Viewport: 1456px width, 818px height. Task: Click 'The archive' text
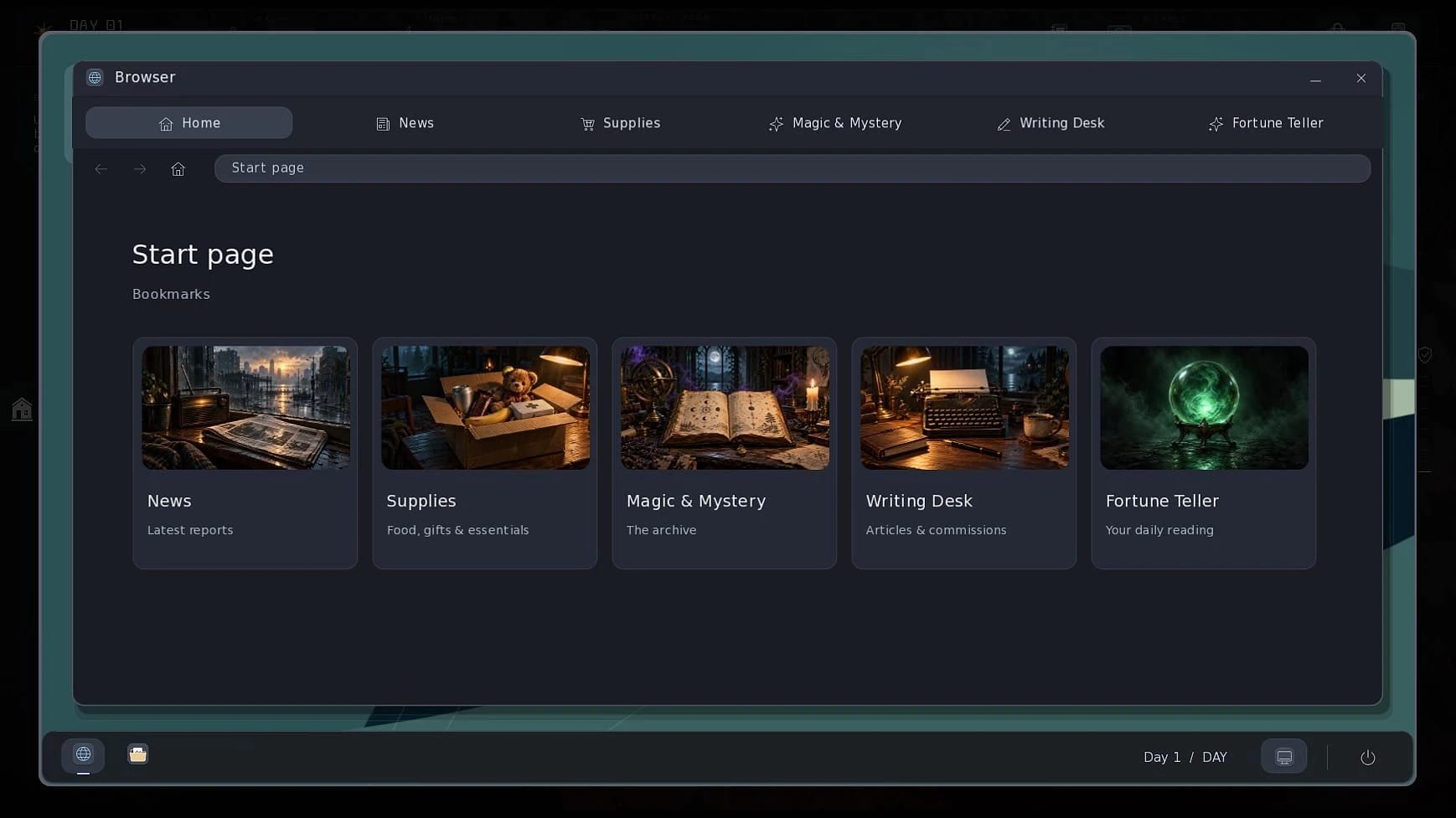coord(661,530)
